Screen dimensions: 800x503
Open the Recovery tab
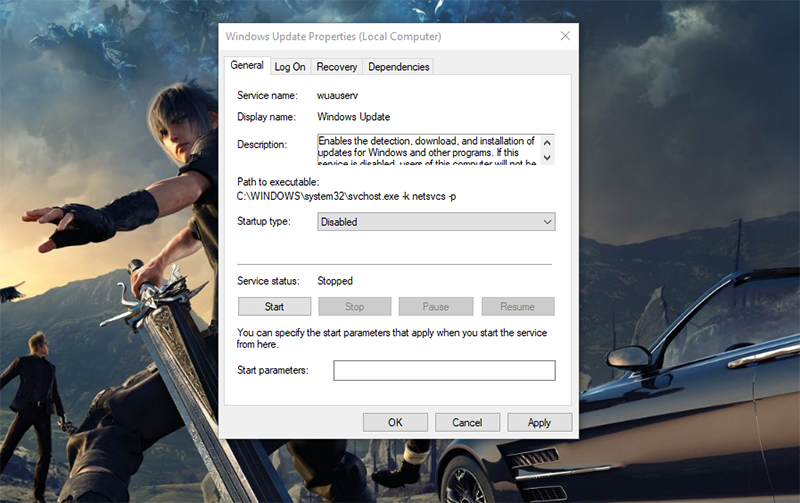pyautogui.click(x=337, y=67)
